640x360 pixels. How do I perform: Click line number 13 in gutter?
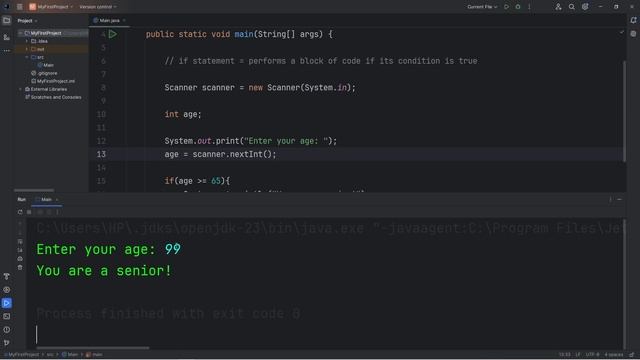click(x=101, y=154)
